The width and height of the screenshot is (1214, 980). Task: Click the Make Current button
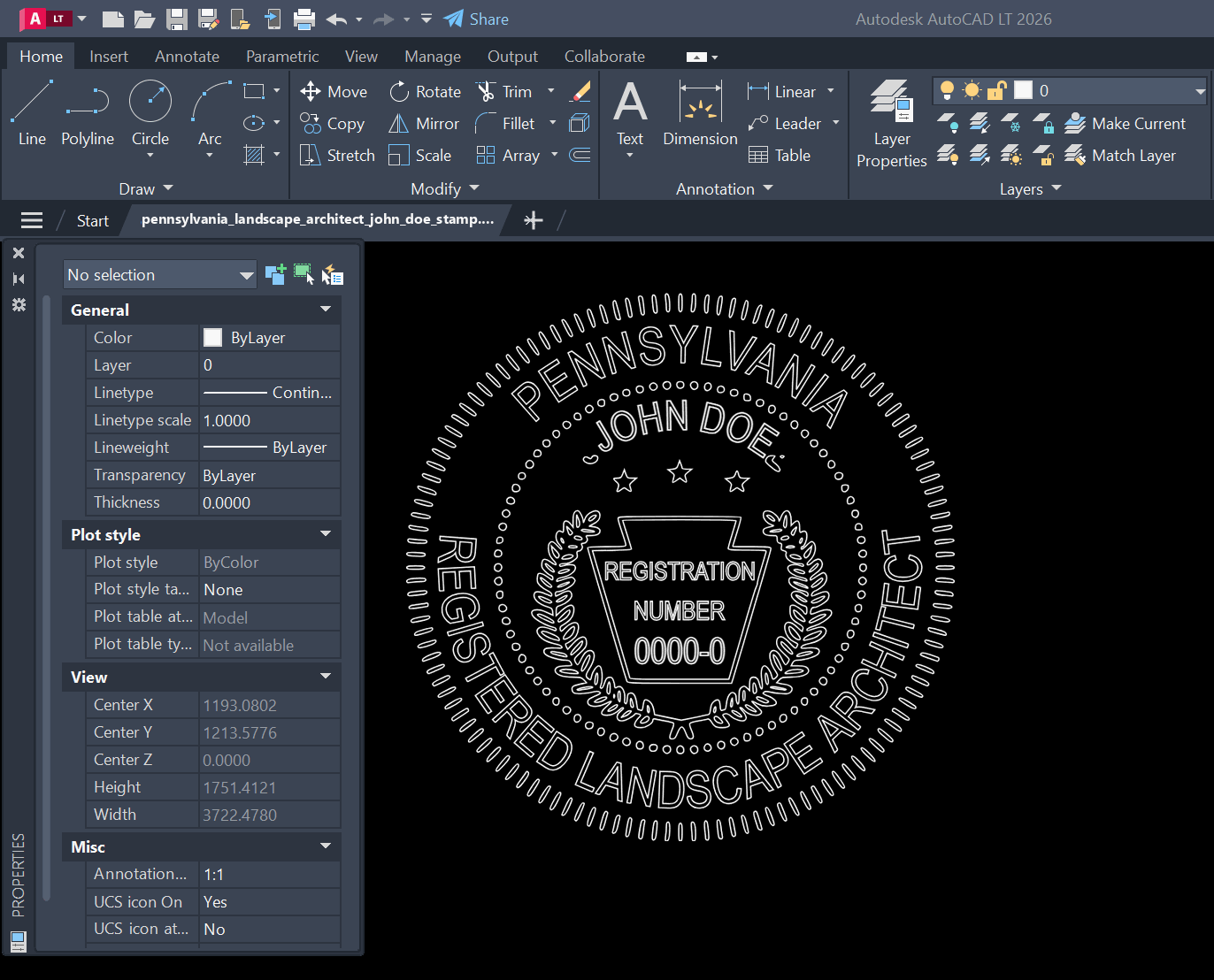coord(1125,123)
